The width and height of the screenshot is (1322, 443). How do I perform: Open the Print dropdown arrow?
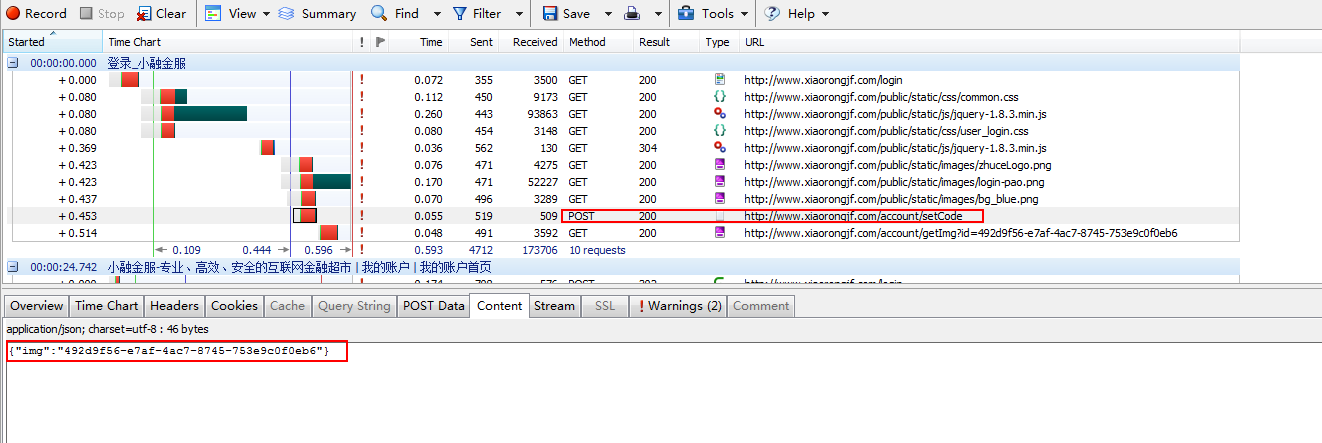point(657,14)
